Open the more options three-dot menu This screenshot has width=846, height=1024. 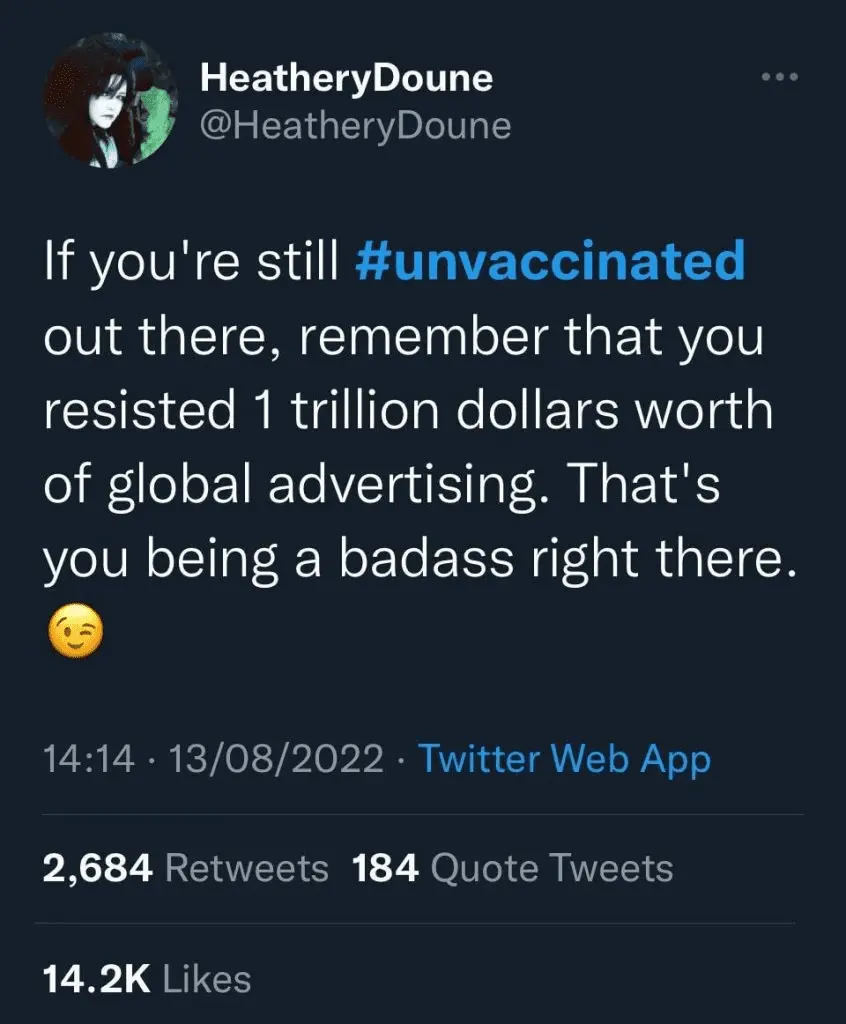coord(781,77)
